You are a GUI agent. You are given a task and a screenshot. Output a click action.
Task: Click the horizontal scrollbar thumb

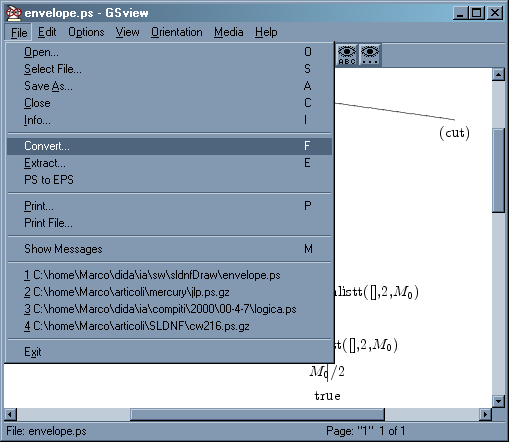257,414
